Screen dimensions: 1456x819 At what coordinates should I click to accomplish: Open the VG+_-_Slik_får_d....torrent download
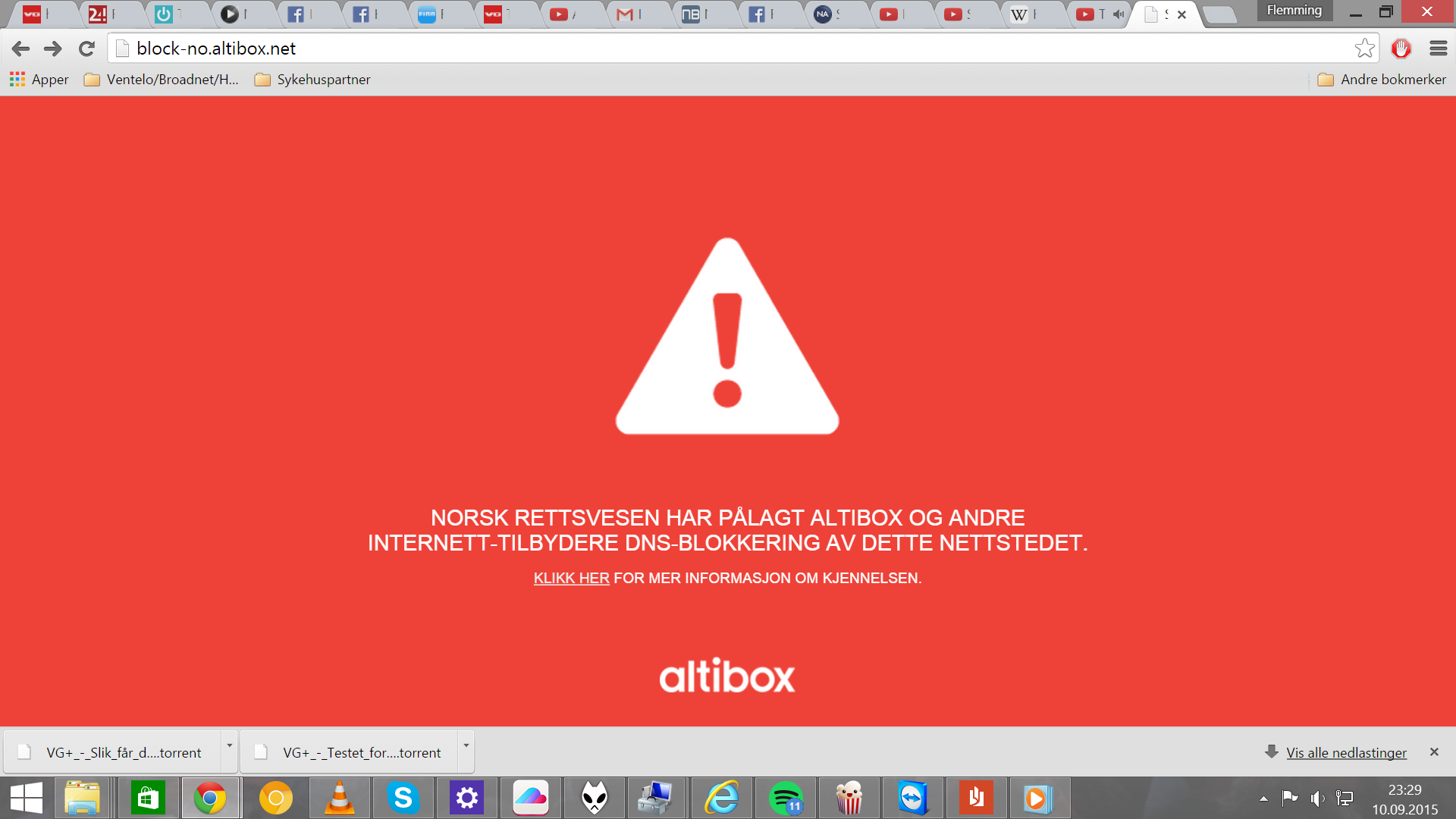114,752
